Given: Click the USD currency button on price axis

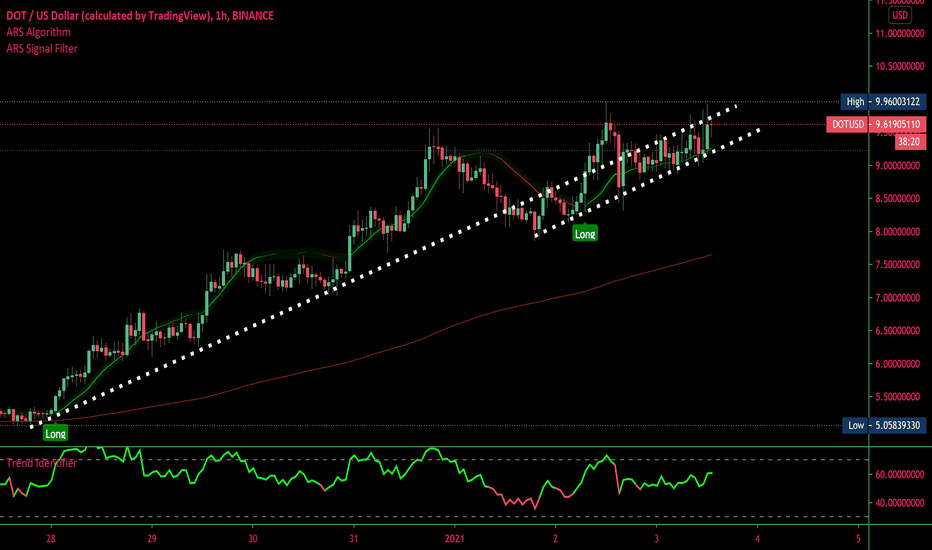Looking at the screenshot, I should 900,15.
